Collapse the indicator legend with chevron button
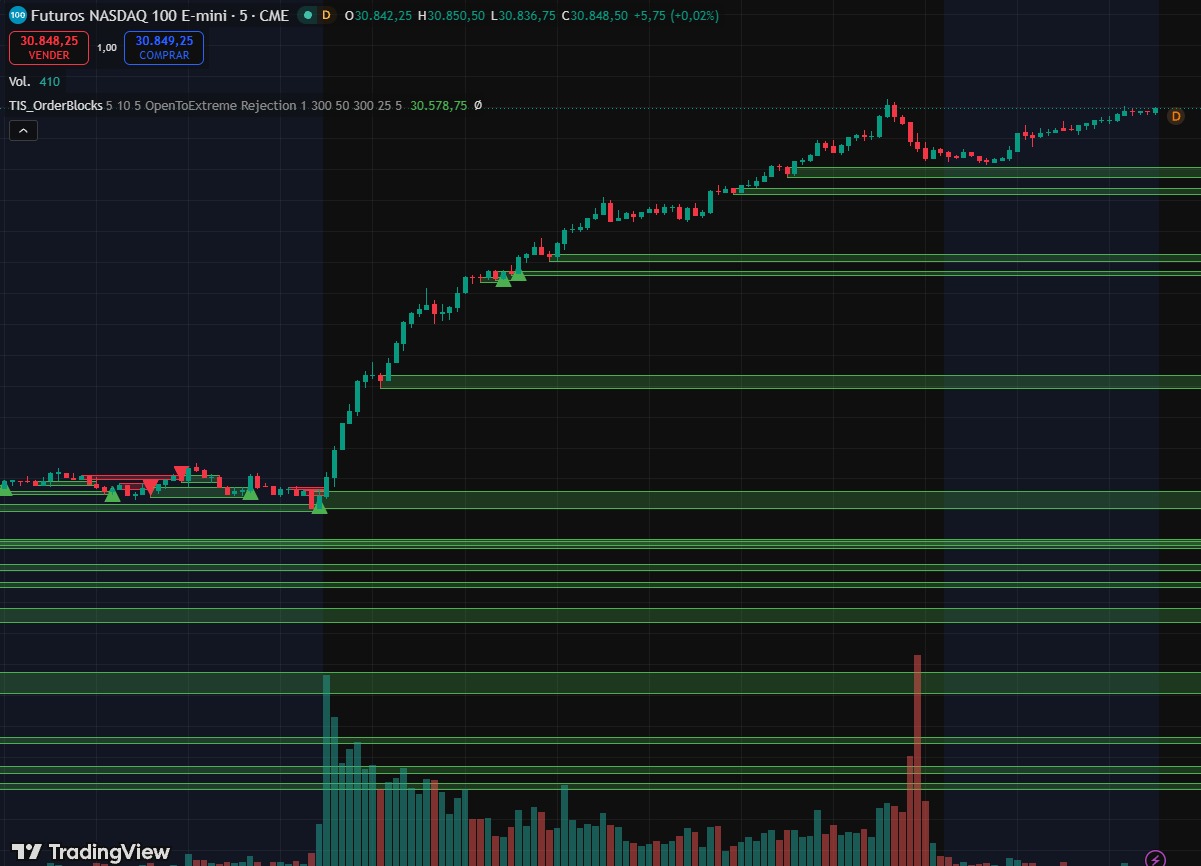This screenshot has height=866, width=1201. tap(23, 130)
